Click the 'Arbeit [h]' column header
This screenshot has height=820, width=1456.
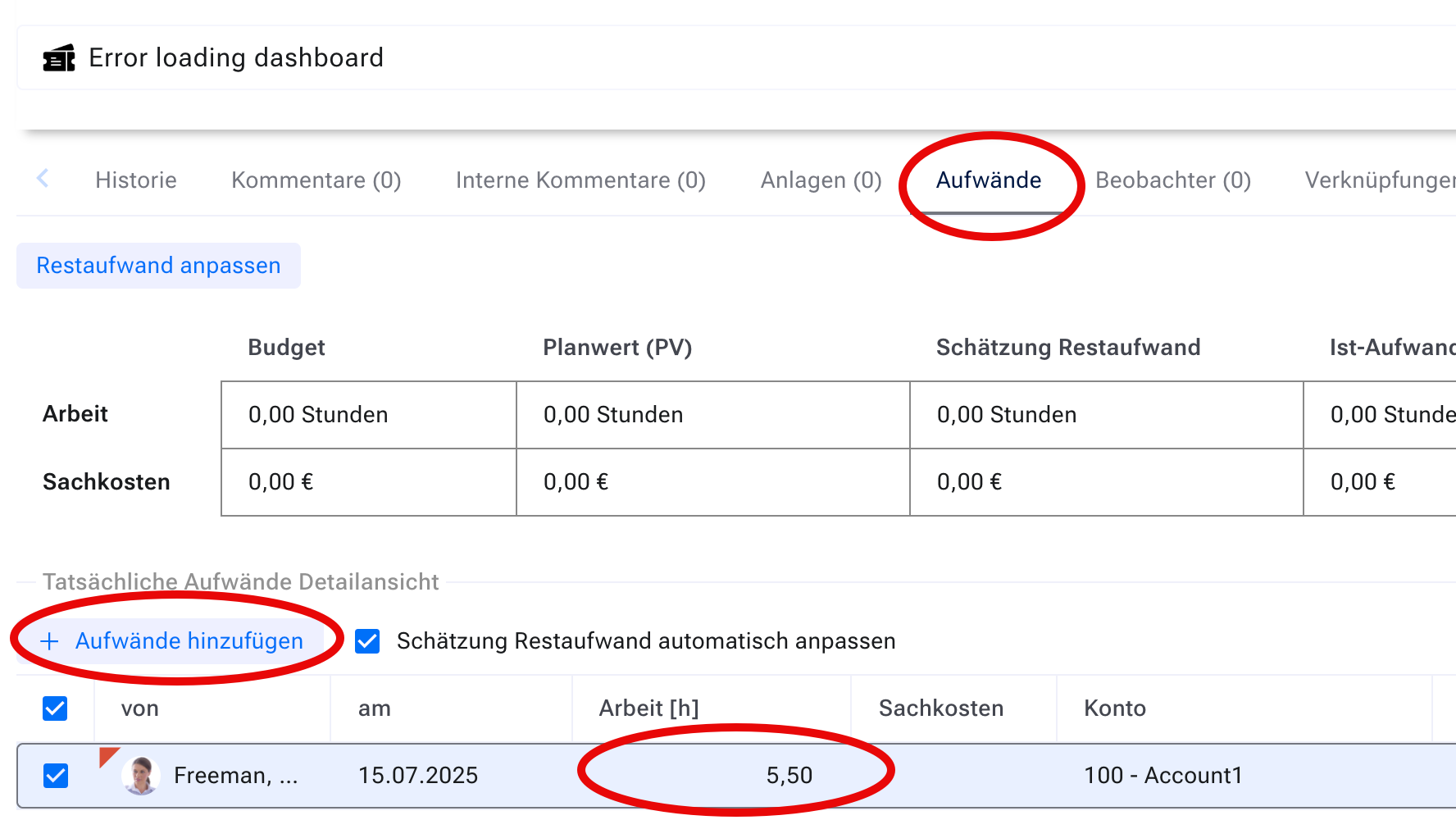648,708
